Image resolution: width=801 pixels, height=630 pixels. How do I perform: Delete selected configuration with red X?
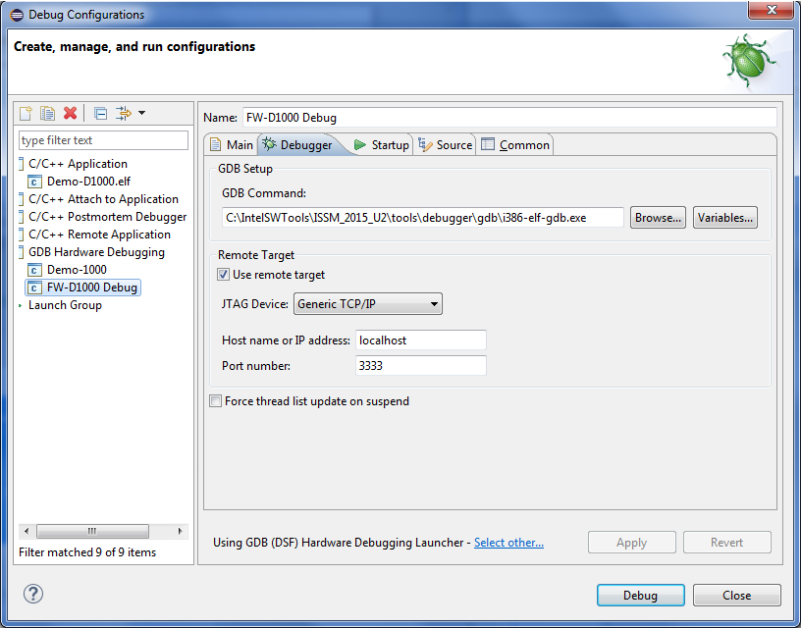70,113
